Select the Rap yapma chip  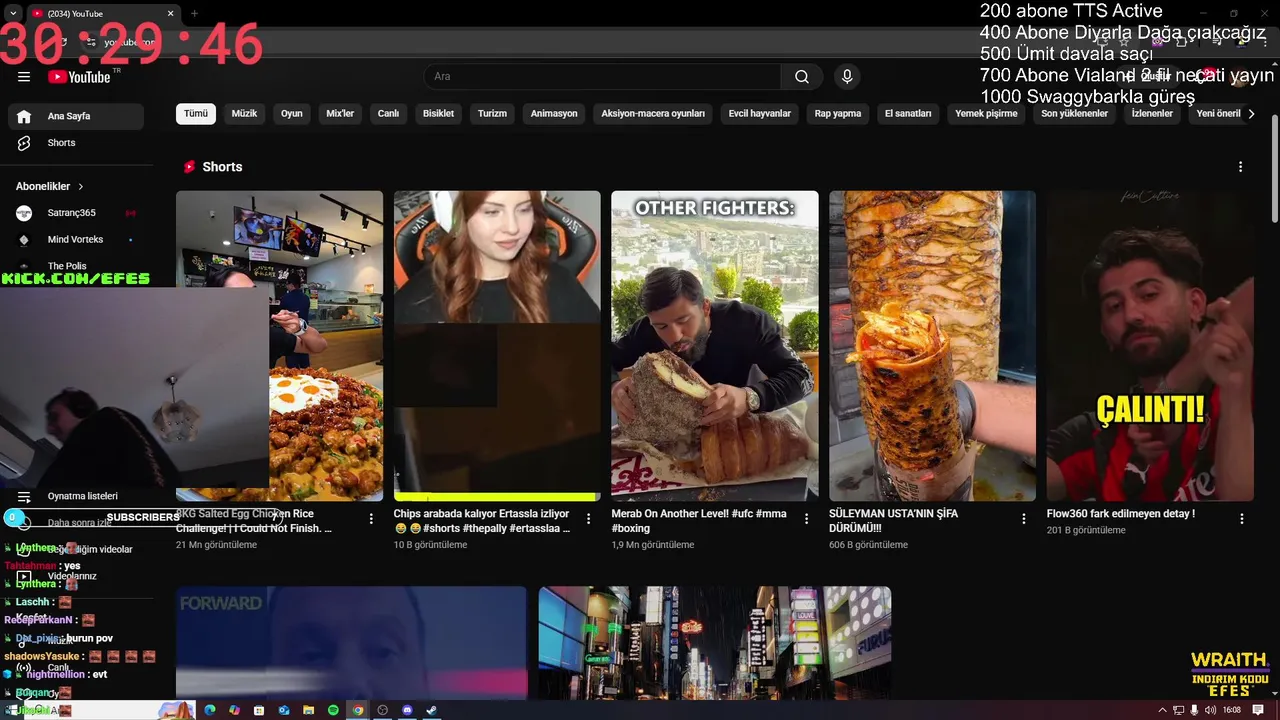(x=838, y=114)
